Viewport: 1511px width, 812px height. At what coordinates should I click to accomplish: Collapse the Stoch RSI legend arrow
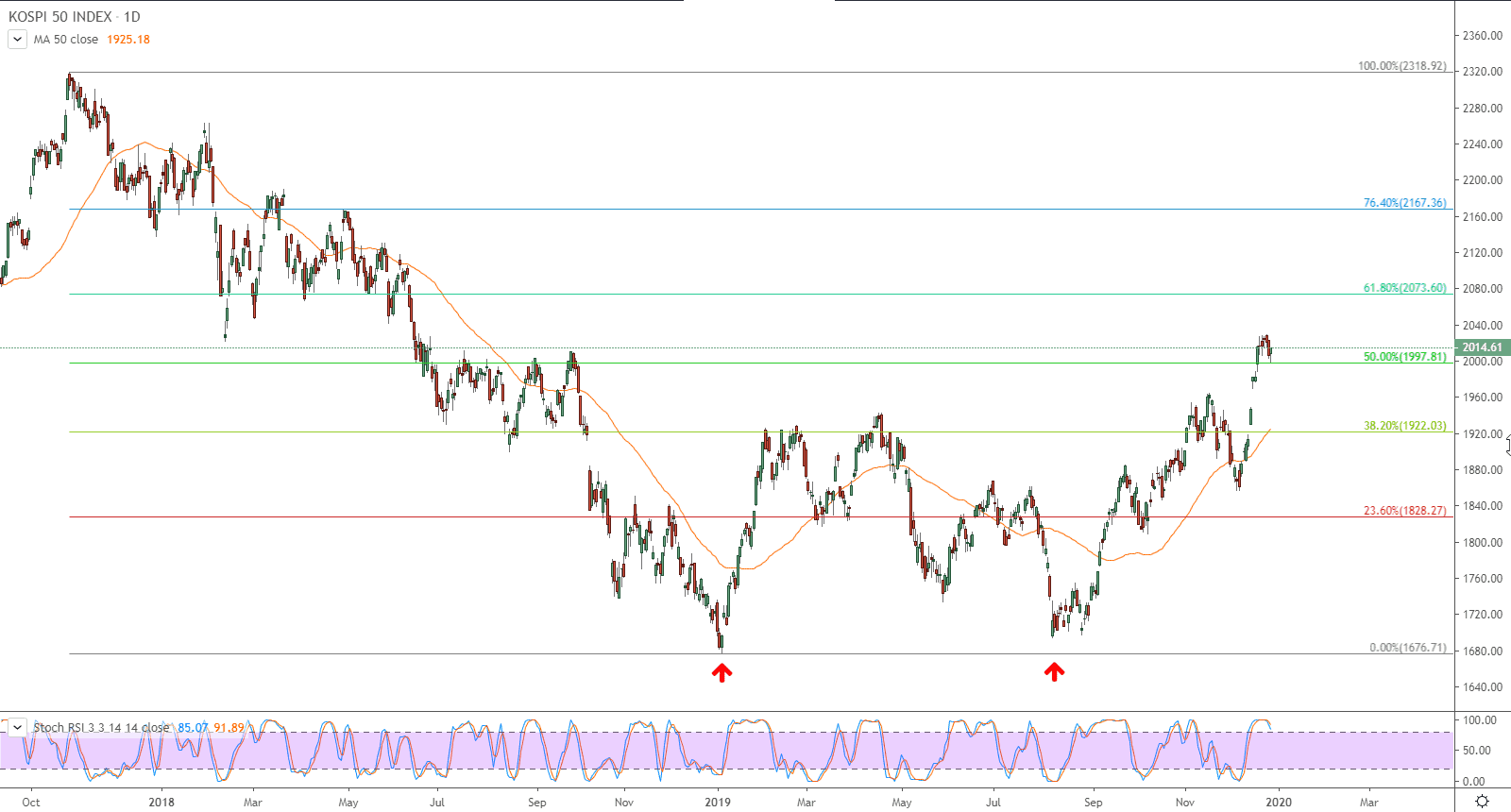(17, 727)
